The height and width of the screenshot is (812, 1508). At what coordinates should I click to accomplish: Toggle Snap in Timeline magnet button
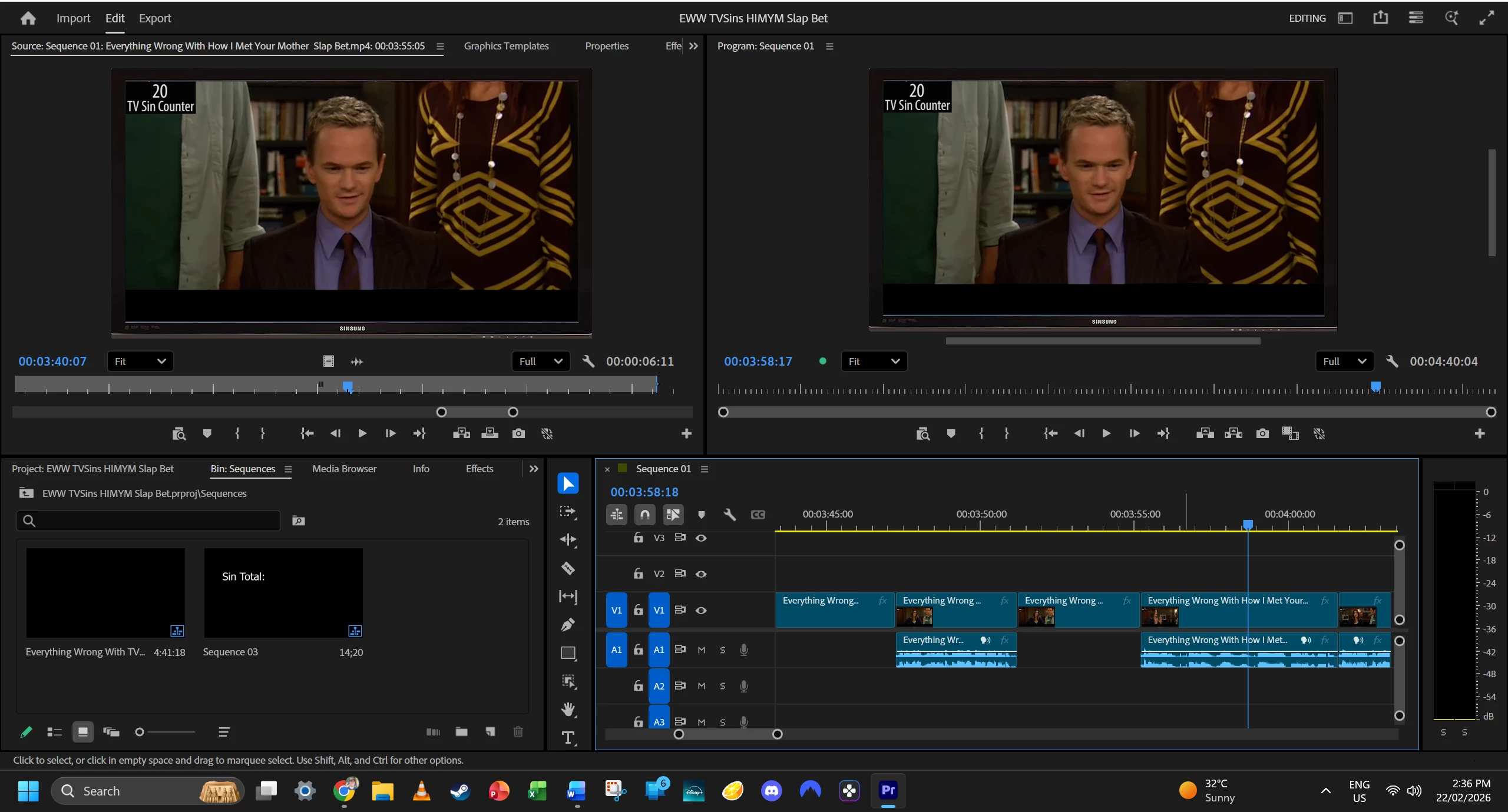[x=644, y=515]
